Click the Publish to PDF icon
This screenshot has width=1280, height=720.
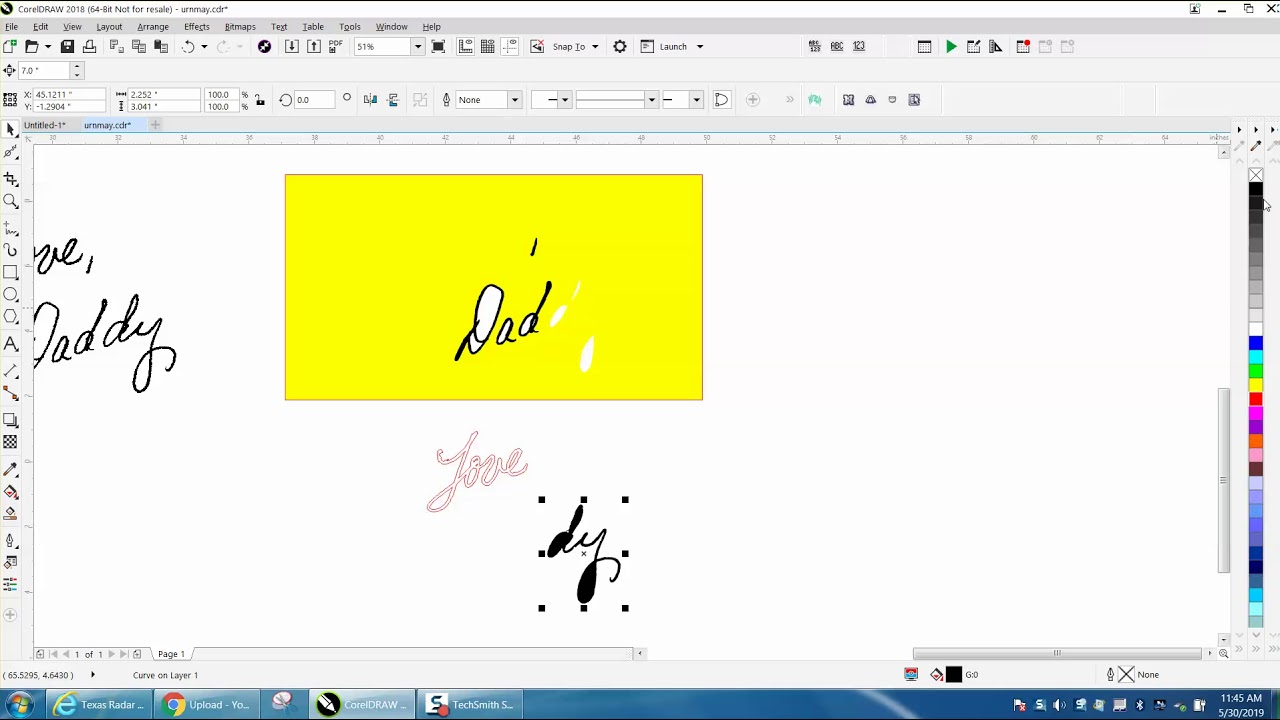(336, 46)
